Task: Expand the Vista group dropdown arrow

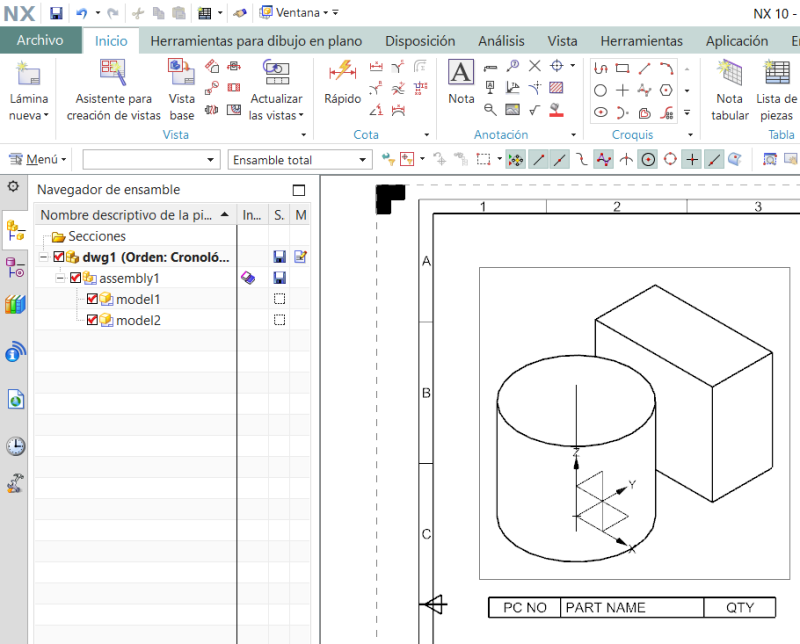Action: click(x=304, y=135)
